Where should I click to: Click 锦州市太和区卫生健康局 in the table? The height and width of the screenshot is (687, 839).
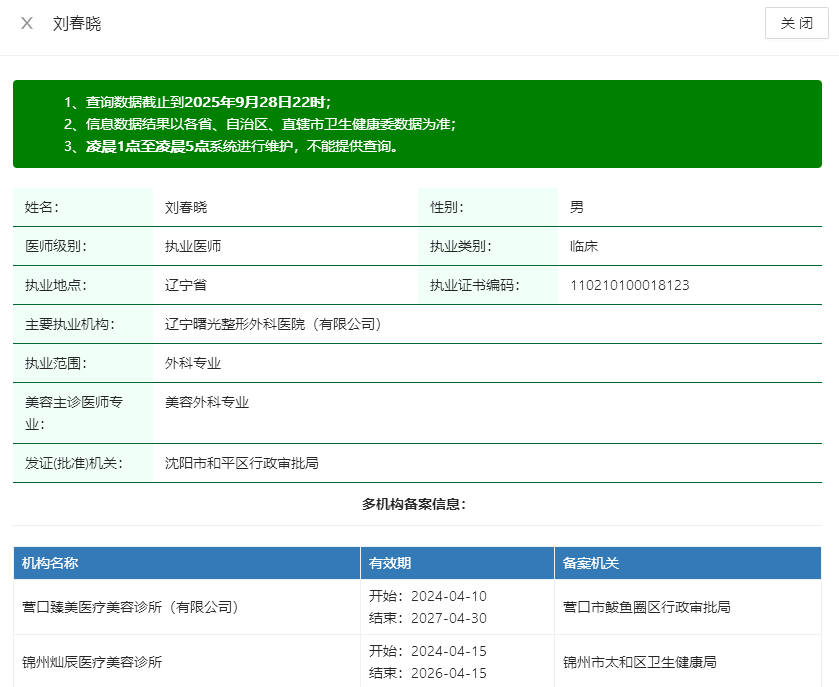click(x=639, y=662)
